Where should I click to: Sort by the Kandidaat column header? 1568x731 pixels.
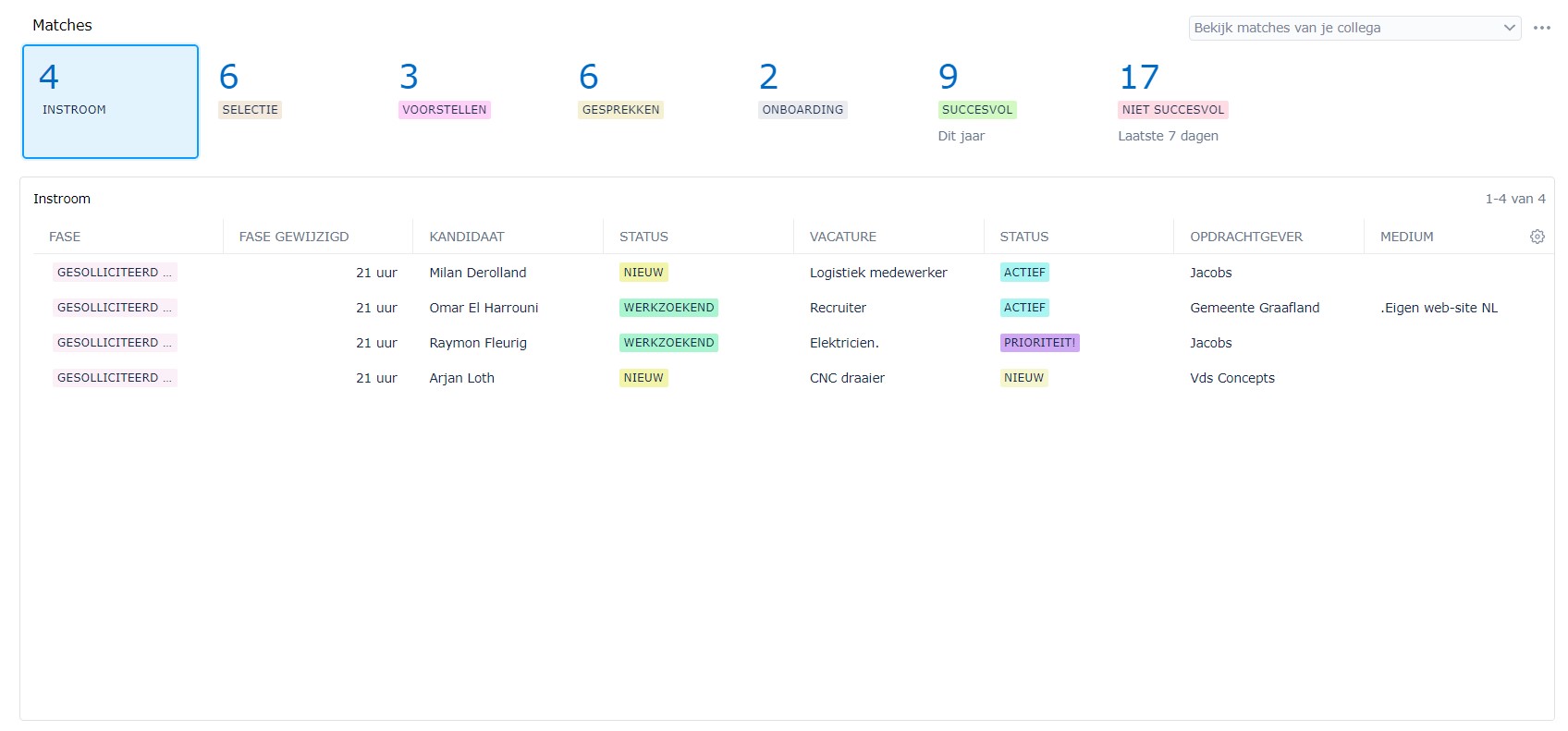tap(467, 237)
